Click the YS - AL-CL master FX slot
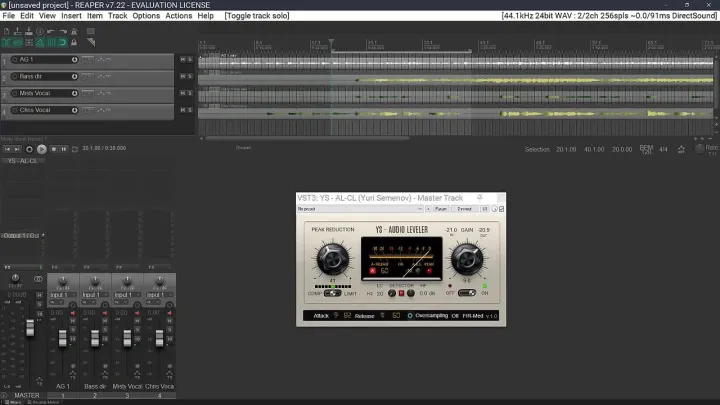Viewport: 720px width, 405px height. [22, 161]
